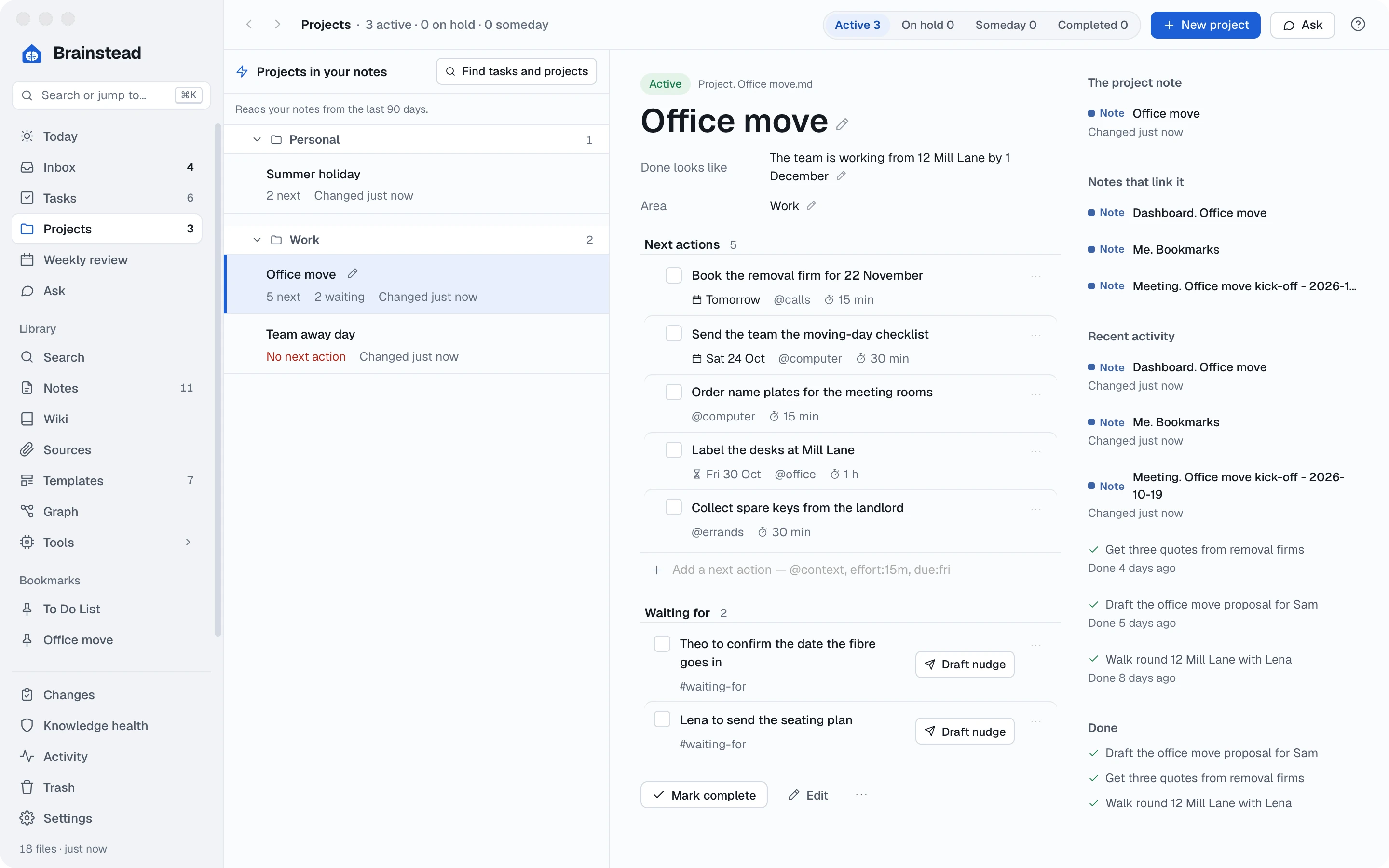The width and height of the screenshot is (1389, 868).
Task: Click the Search or jump to field
Action: coord(111,95)
